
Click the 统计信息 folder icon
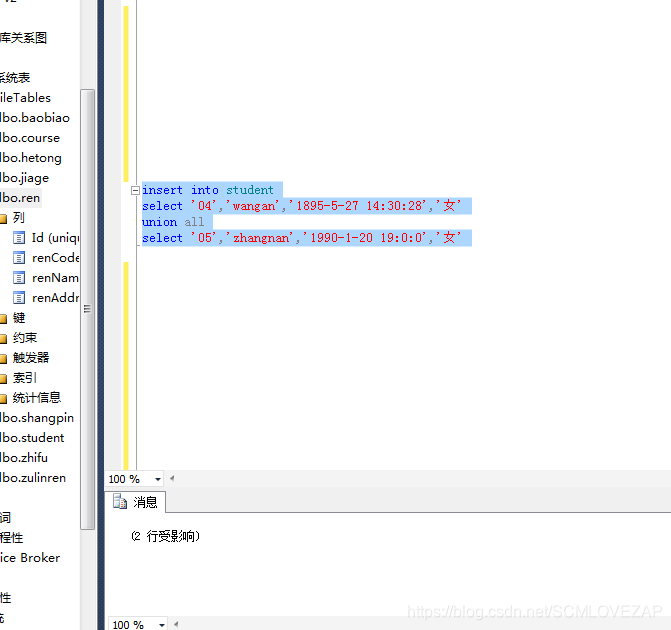[3, 398]
